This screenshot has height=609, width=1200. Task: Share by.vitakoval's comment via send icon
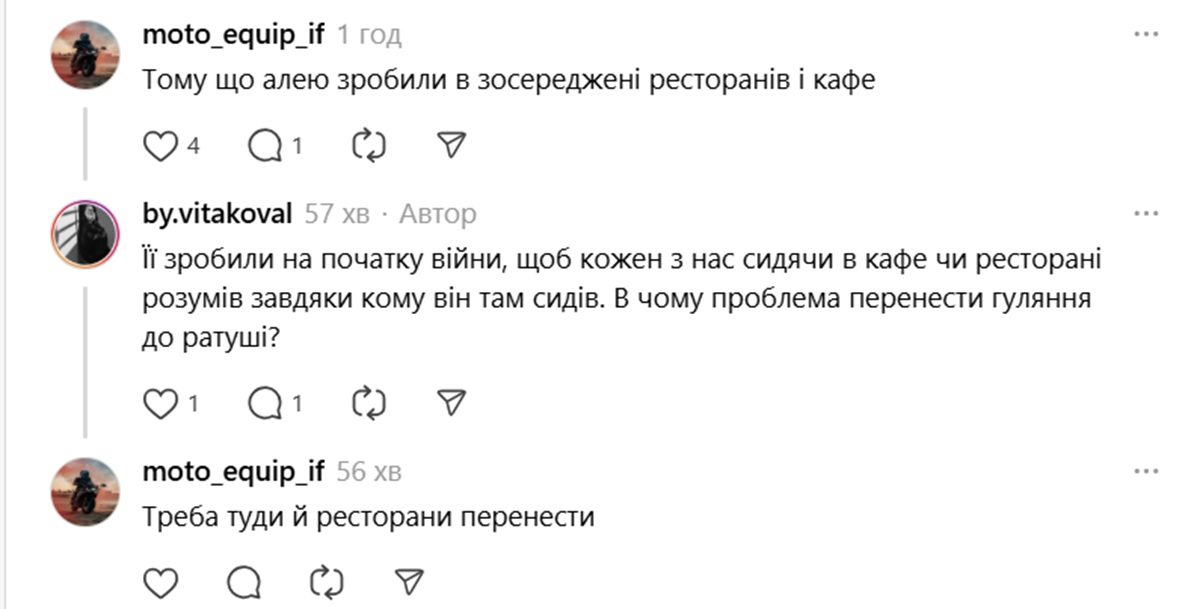pyautogui.click(x=453, y=404)
